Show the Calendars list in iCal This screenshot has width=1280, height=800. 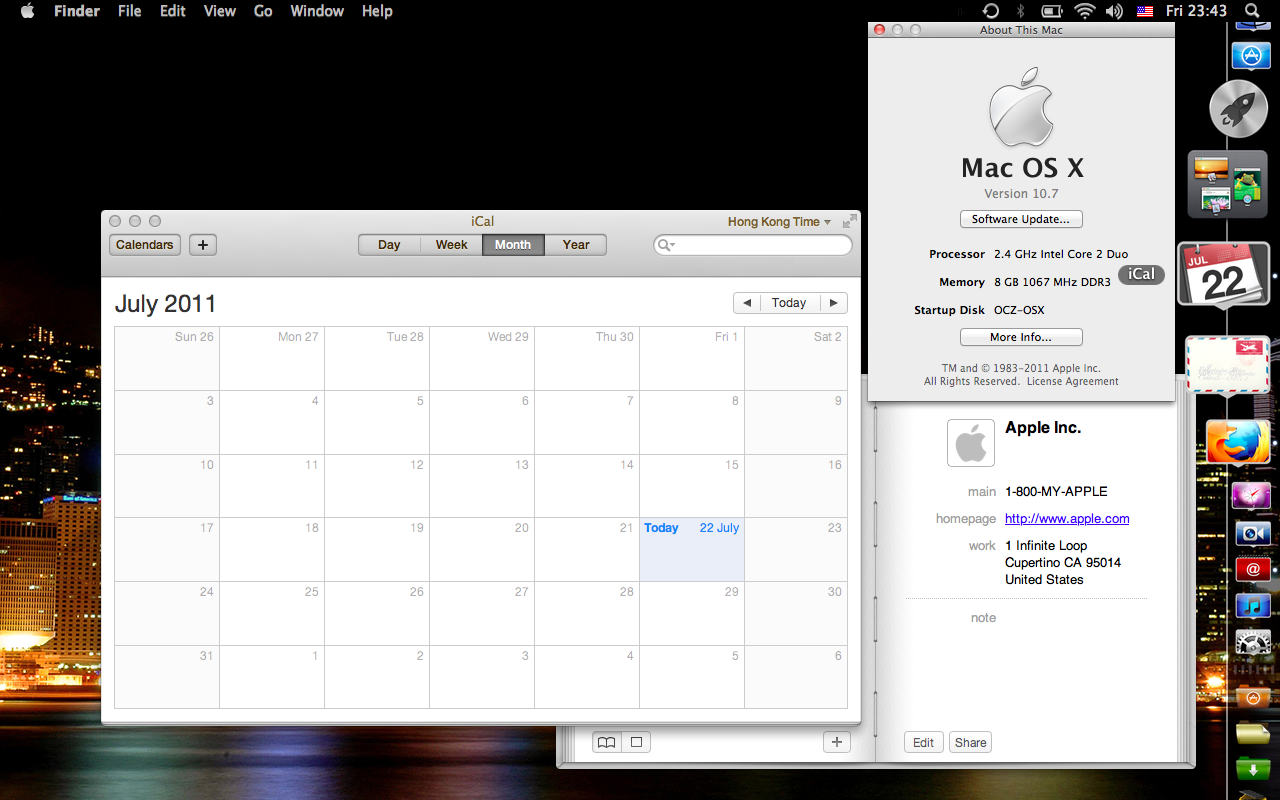pyautogui.click(x=145, y=245)
